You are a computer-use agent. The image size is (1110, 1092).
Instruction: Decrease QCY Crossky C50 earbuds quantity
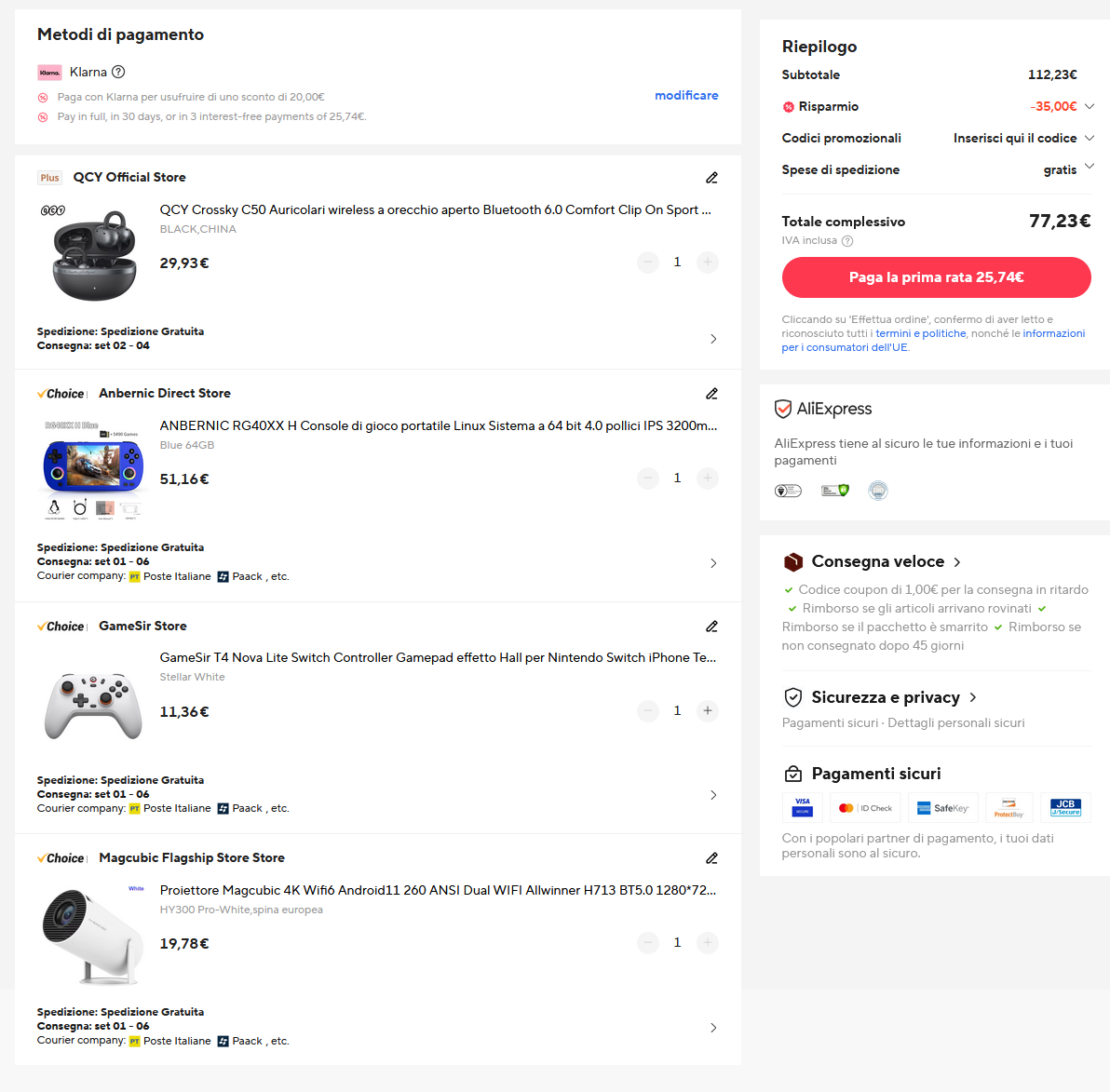pyautogui.click(x=648, y=263)
